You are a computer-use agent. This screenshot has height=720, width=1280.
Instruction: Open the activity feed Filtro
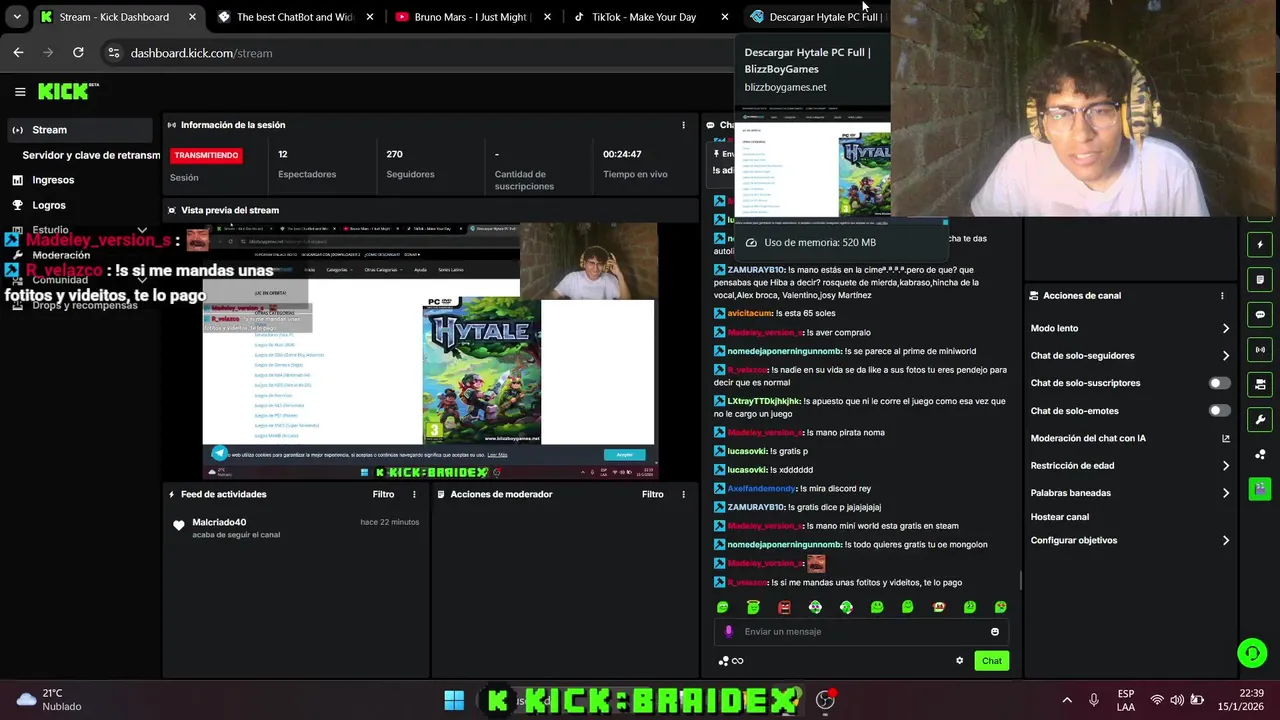click(x=383, y=494)
